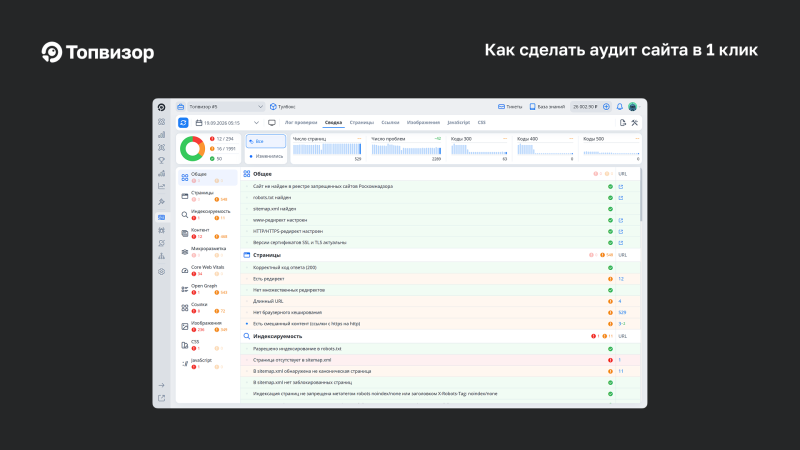The width and height of the screenshot is (800, 450).
Task: Click the 'Есть смешанный контент' row
Action: pyautogui.click(x=441, y=324)
